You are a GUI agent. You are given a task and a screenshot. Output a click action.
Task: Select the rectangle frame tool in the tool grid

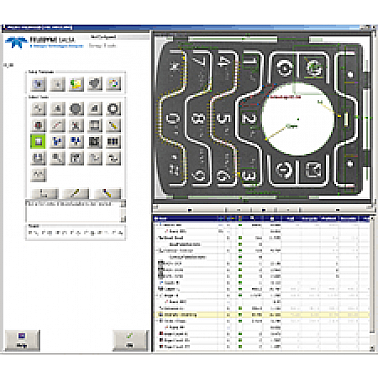95,125
